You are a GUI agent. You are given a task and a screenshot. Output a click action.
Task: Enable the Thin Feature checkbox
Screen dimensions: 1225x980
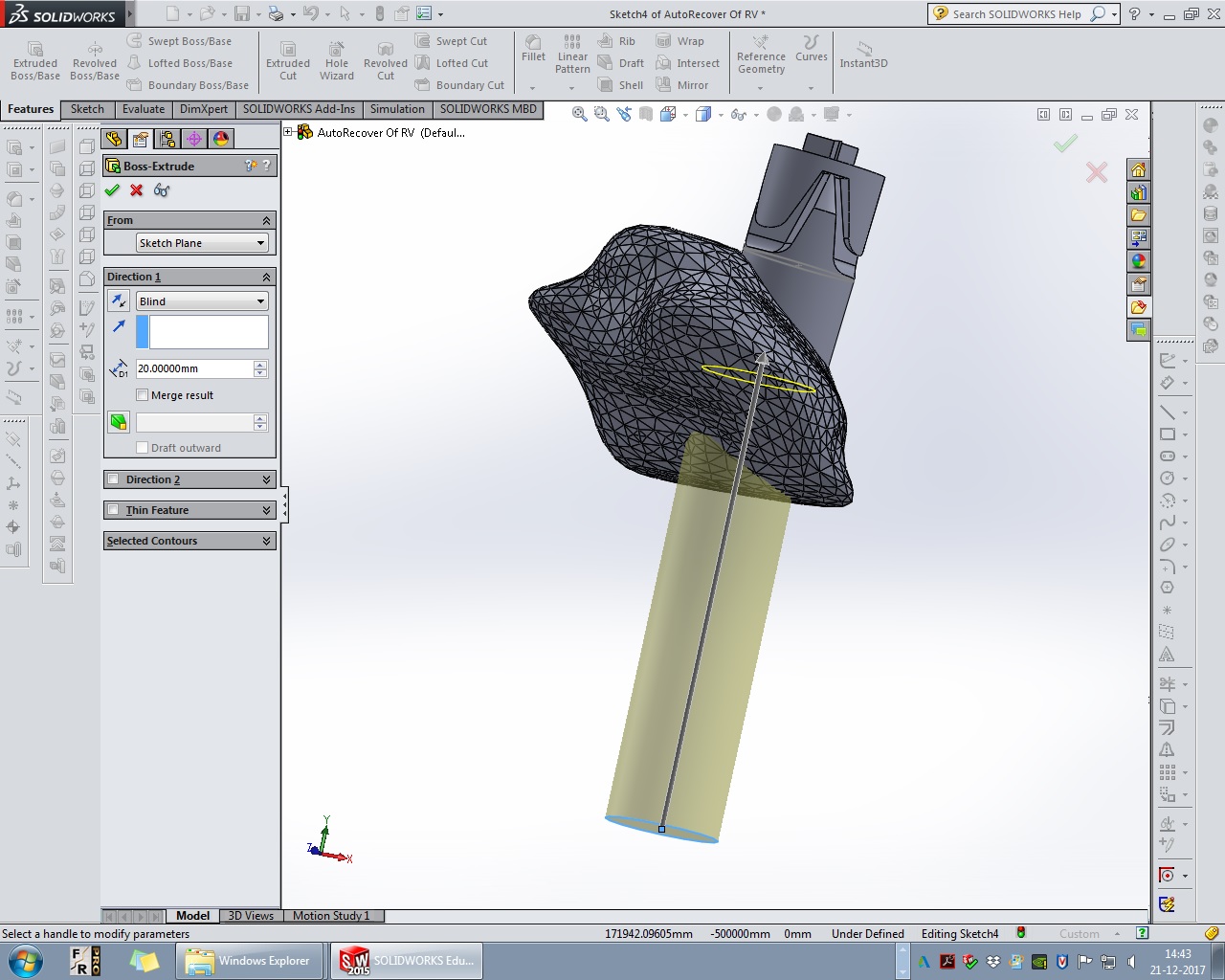click(x=114, y=510)
